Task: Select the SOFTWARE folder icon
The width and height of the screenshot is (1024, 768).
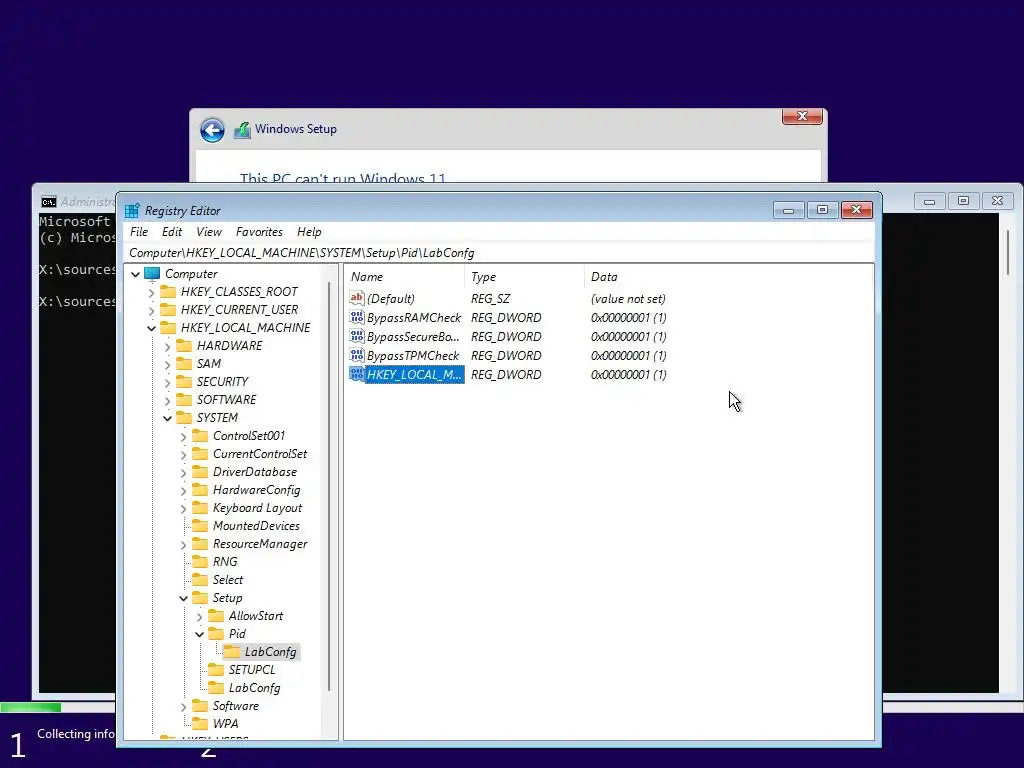Action: pos(185,400)
